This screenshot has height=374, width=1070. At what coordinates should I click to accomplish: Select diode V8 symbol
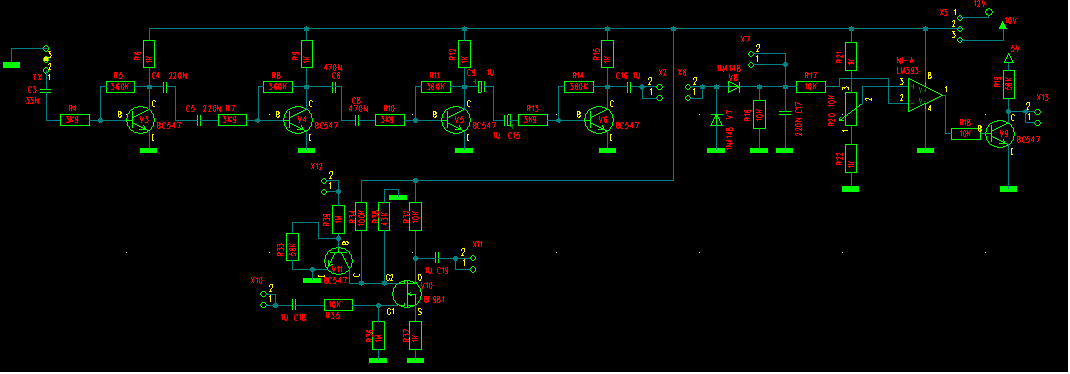[734, 87]
